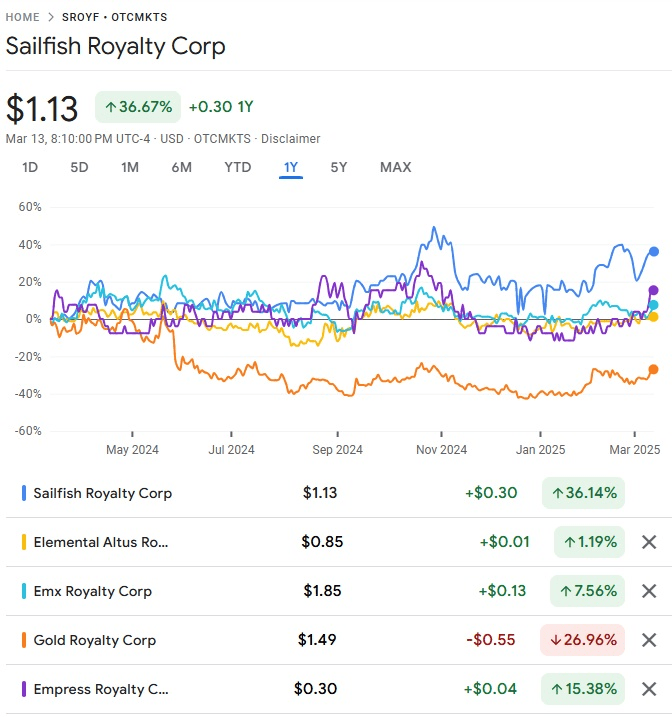Click the Jan 2025 axis label
This screenshot has width=672, height=717.
coord(540,450)
